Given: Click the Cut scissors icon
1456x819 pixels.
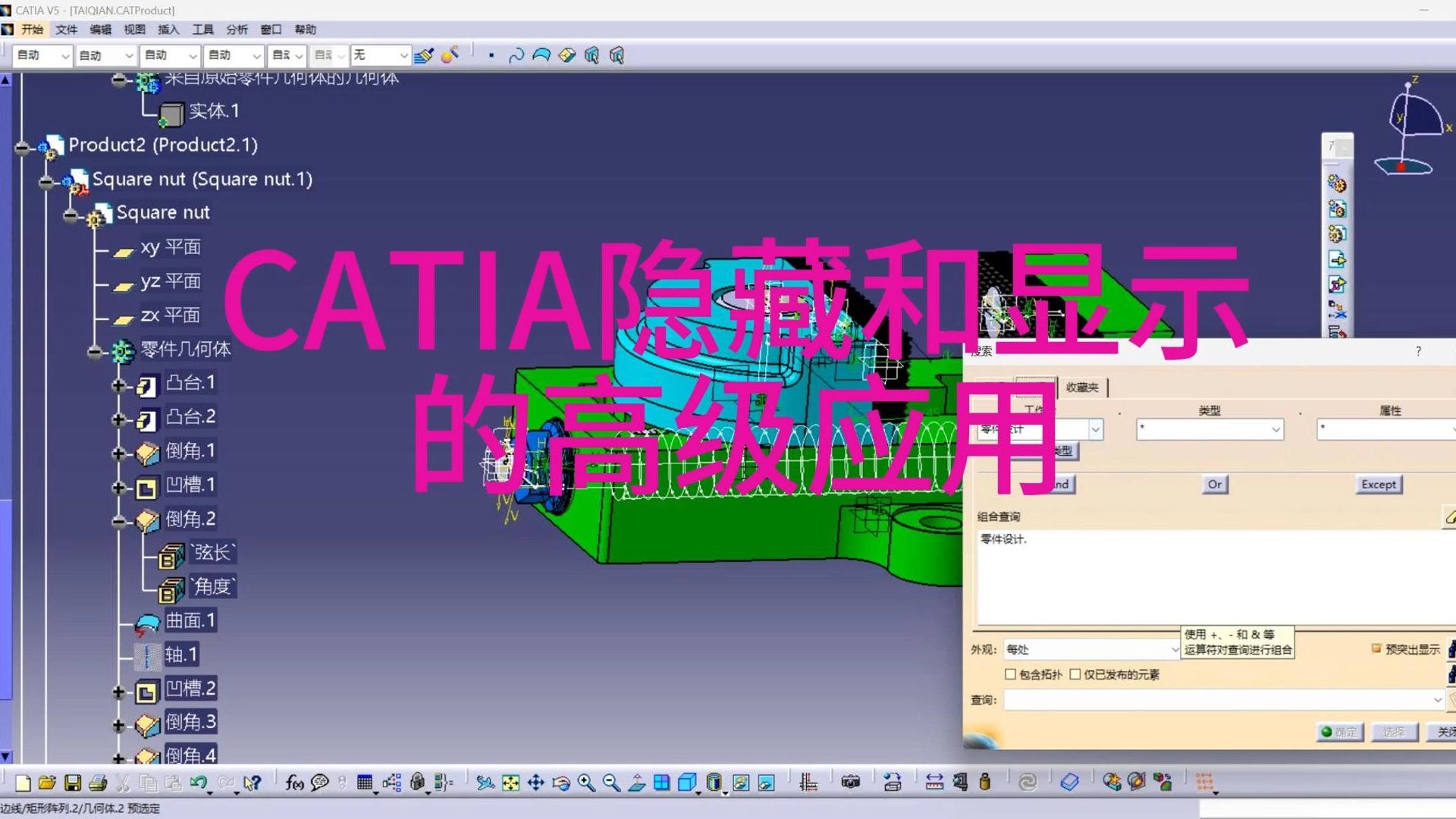Looking at the screenshot, I should [x=123, y=783].
